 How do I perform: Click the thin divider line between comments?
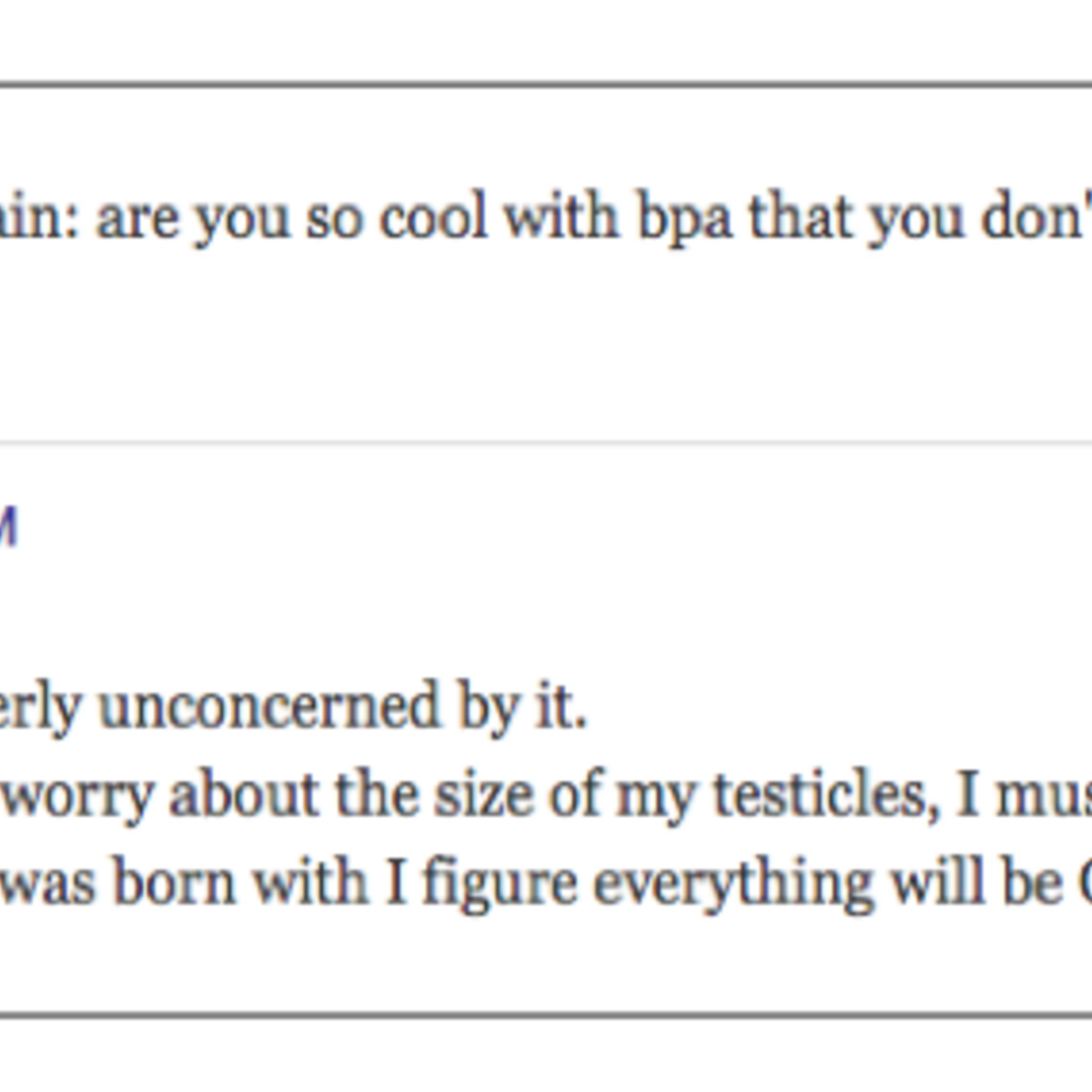546,443
